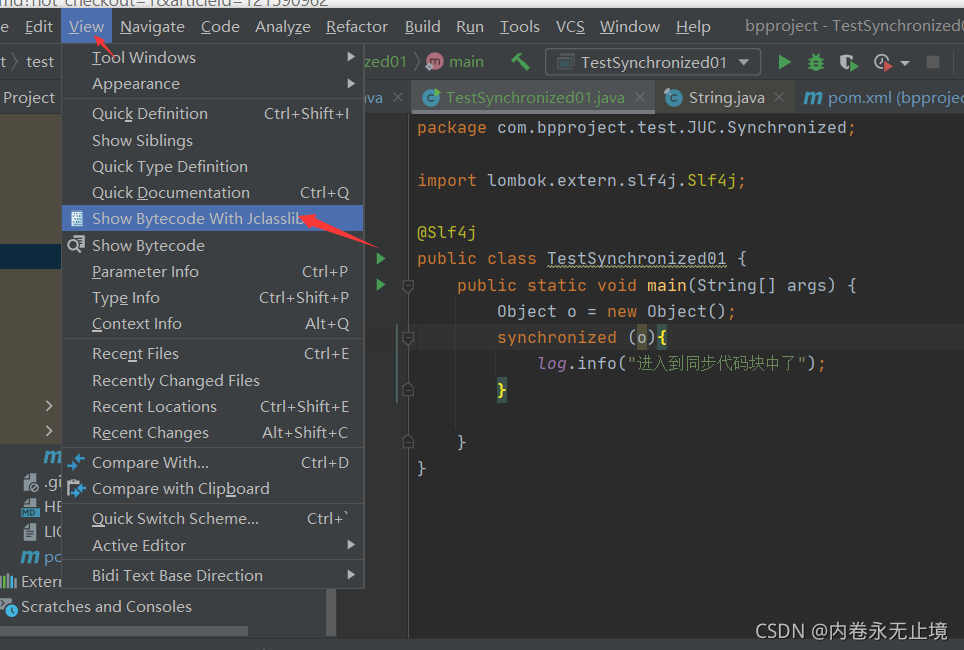Collapse the synchronized block fold marker
The width and height of the screenshot is (964, 650).
[408, 338]
